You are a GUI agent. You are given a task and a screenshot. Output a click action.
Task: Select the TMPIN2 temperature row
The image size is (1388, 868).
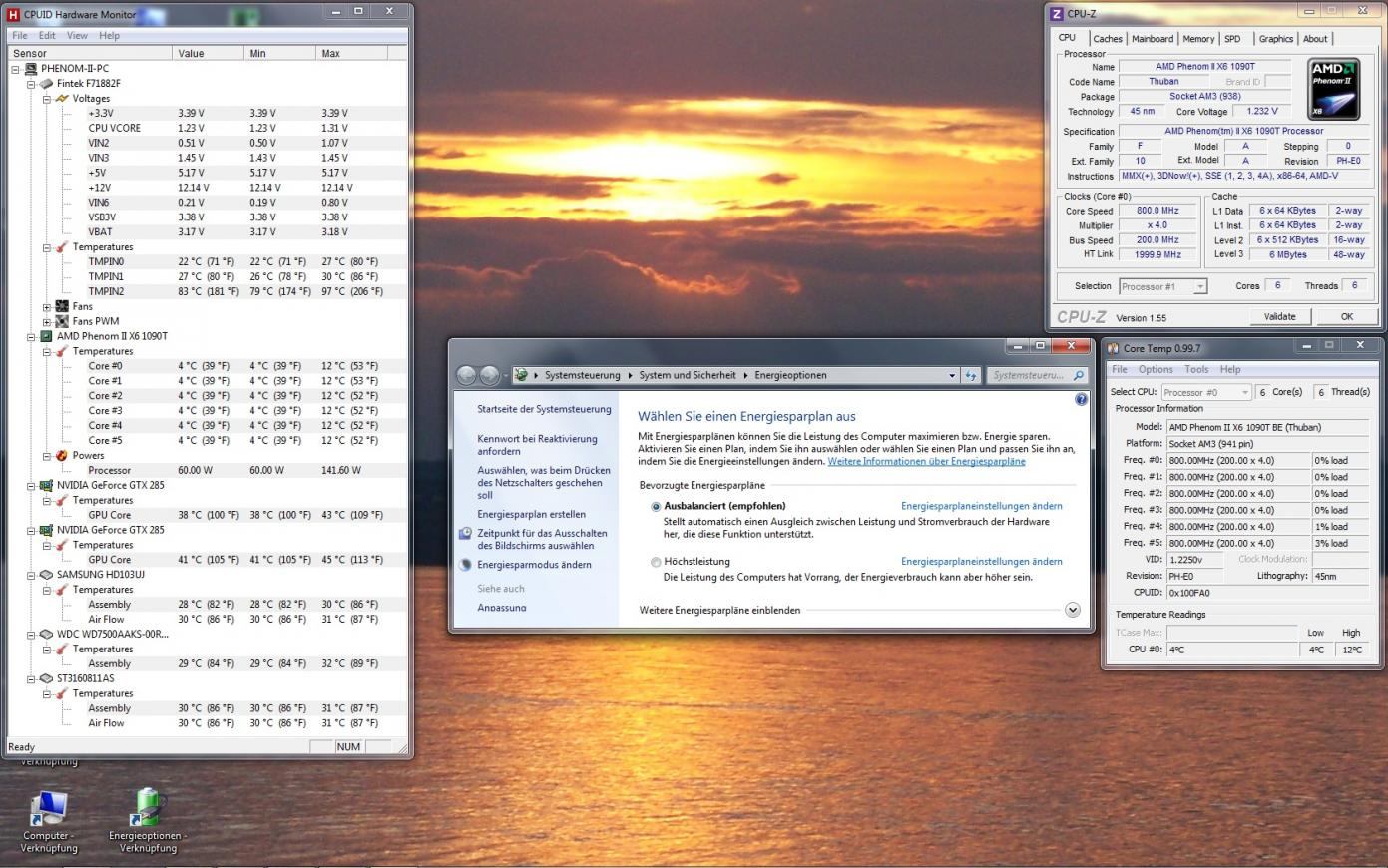pos(208,291)
